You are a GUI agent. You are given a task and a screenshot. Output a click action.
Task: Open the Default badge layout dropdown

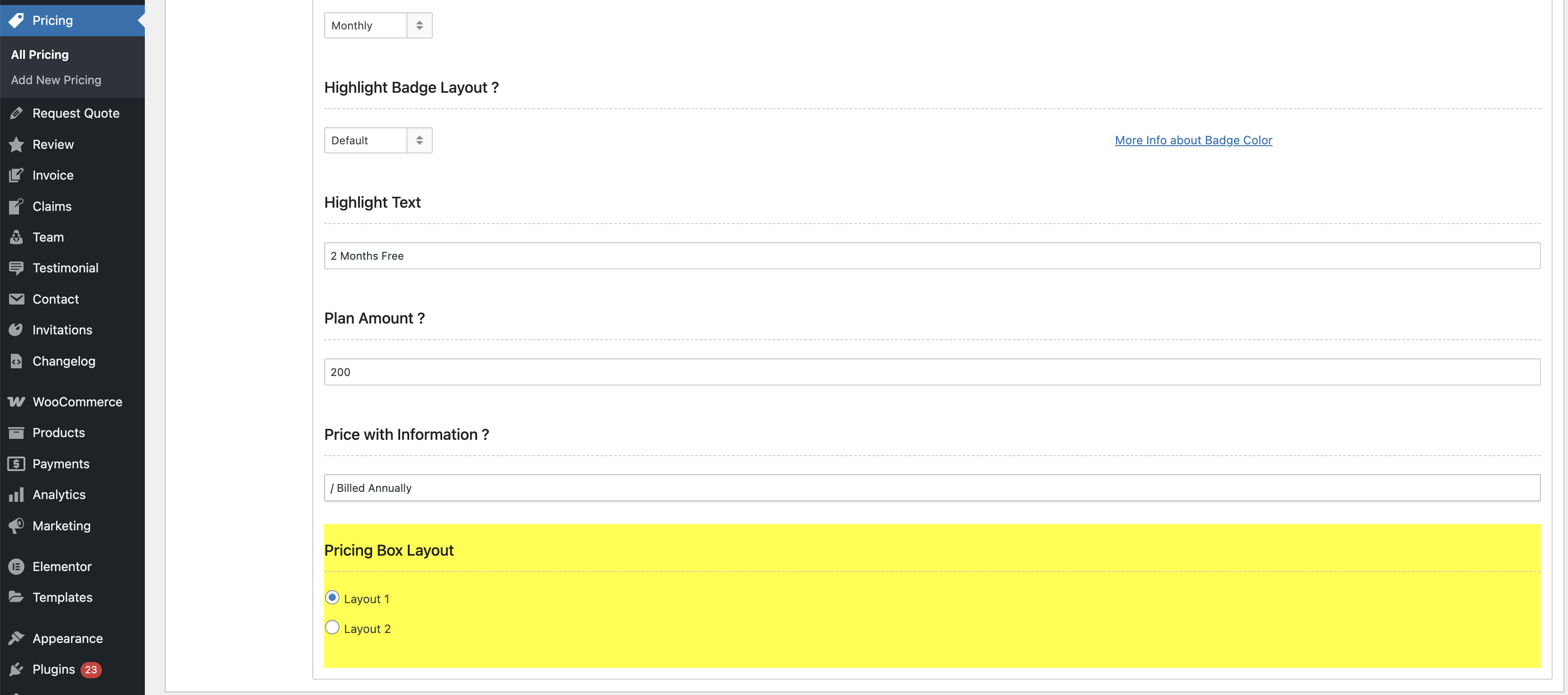coord(378,141)
